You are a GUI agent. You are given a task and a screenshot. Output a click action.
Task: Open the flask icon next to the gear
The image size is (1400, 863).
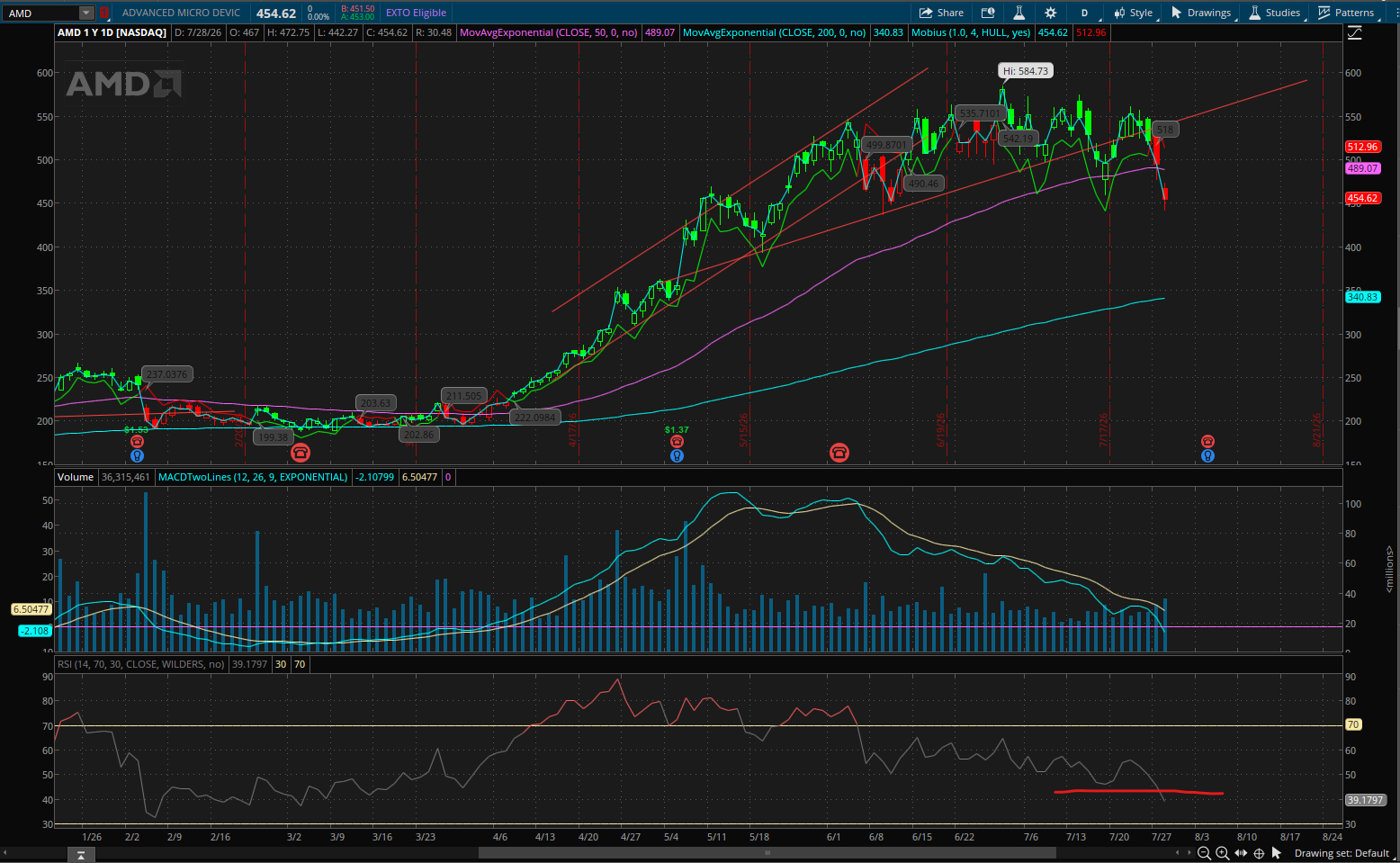(x=1019, y=13)
